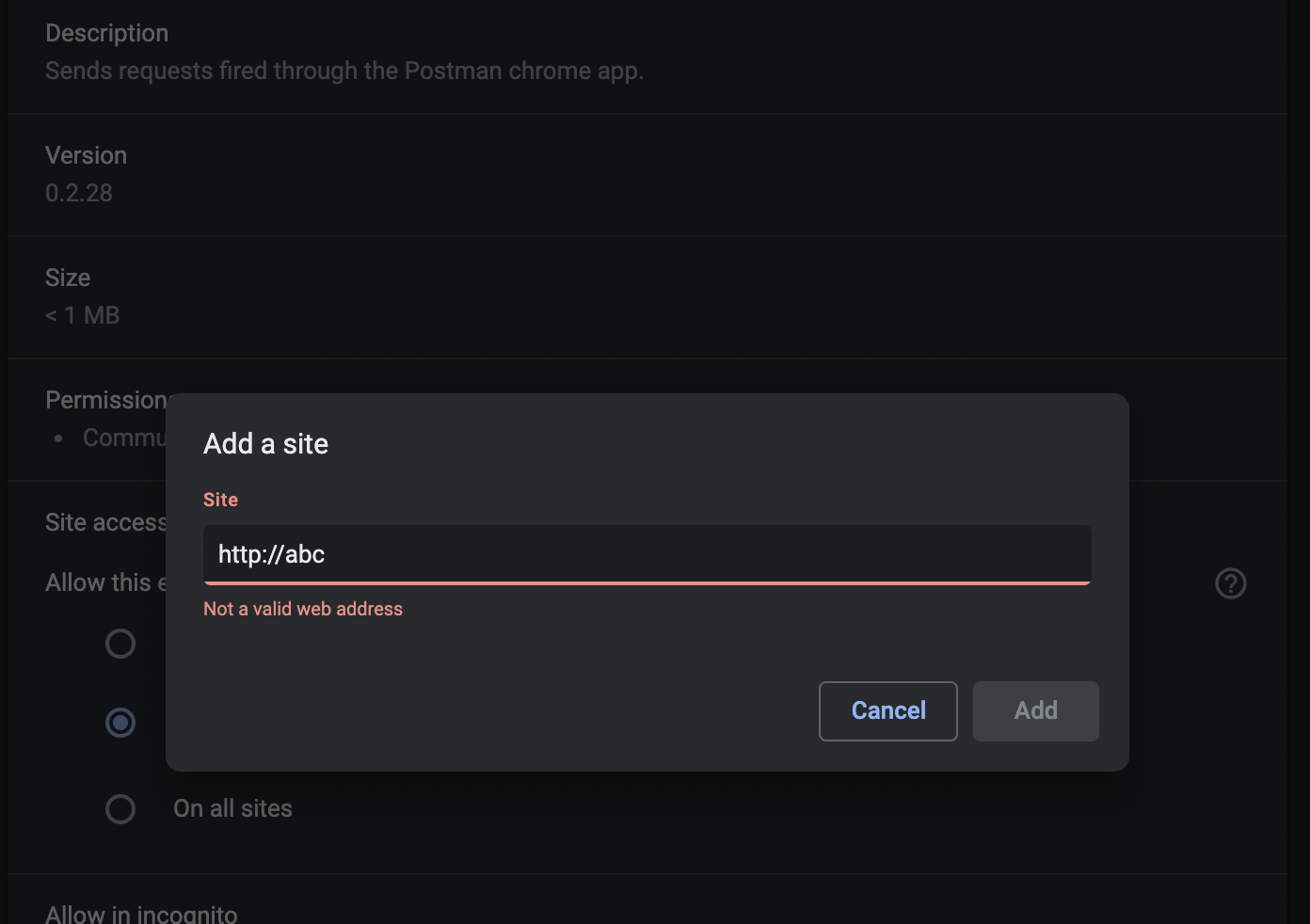Select the On all sites option

[120, 808]
